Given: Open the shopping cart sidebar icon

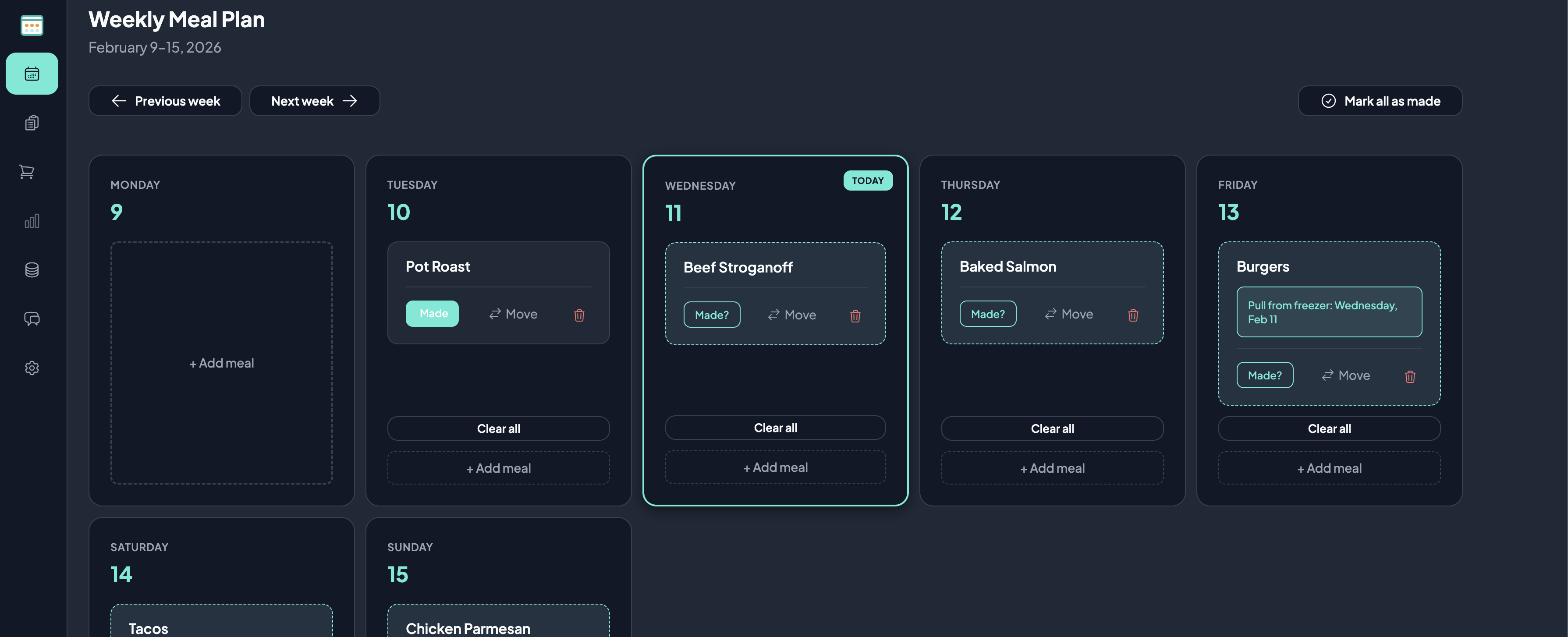Looking at the screenshot, I should [x=27, y=172].
